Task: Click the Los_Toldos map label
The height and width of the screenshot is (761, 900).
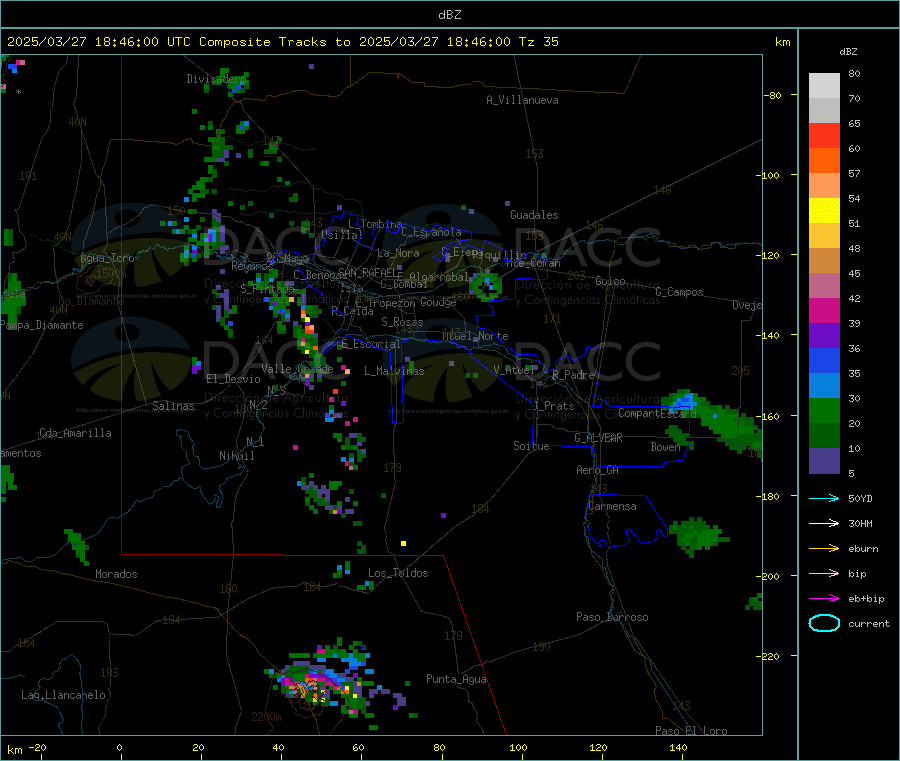Action: 398,573
